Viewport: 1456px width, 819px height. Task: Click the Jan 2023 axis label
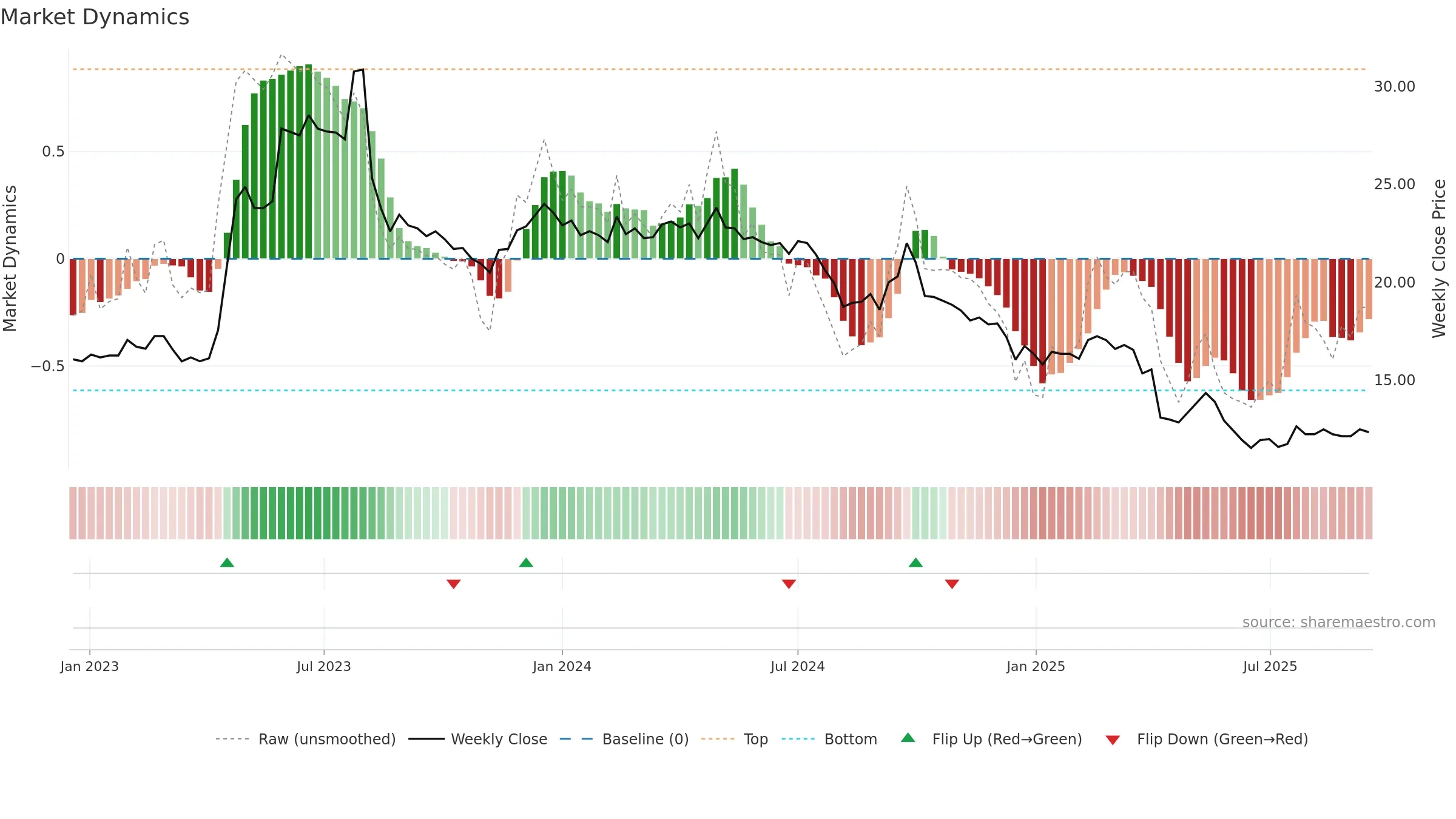[x=90, y=666]
